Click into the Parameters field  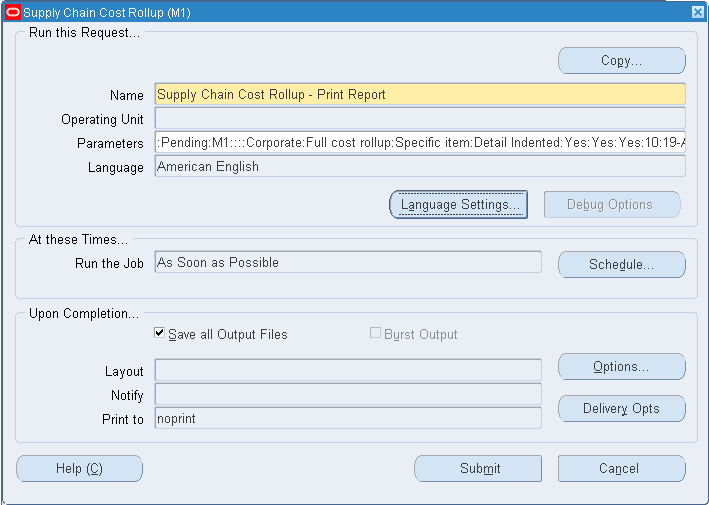(x=420, y=142)
